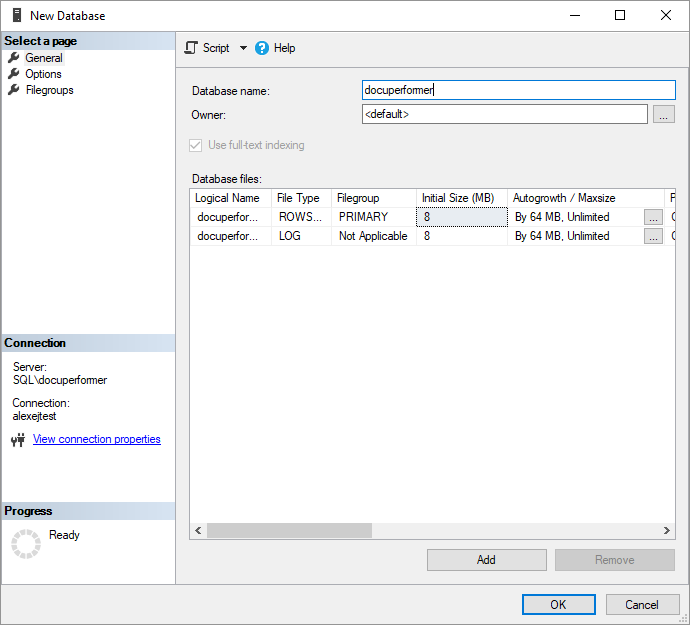Switch to the Filegroups page

pyautogui.click(x=49, y=90)
